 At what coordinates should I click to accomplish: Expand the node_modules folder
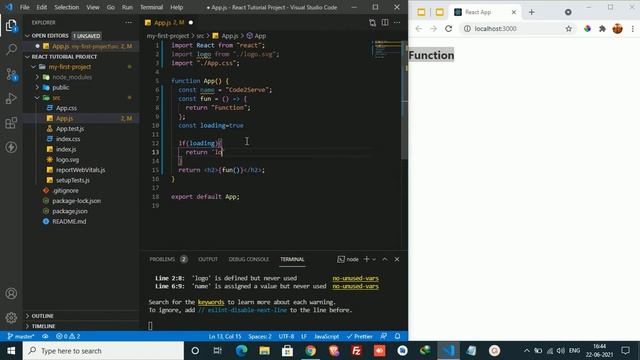[38, 77]
